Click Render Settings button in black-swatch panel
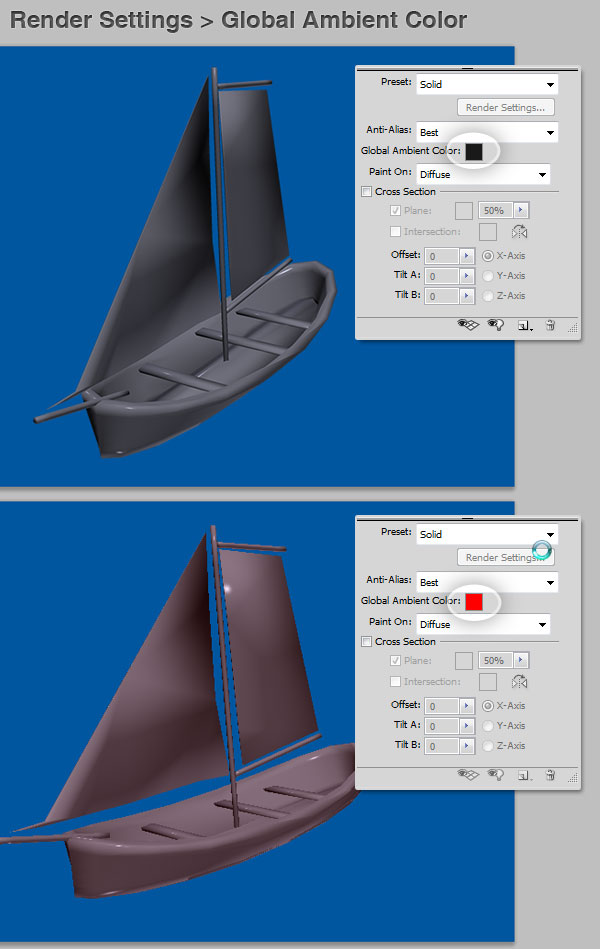Image resolution: width=600 pixels, height=949 pixels. (506, 108)
